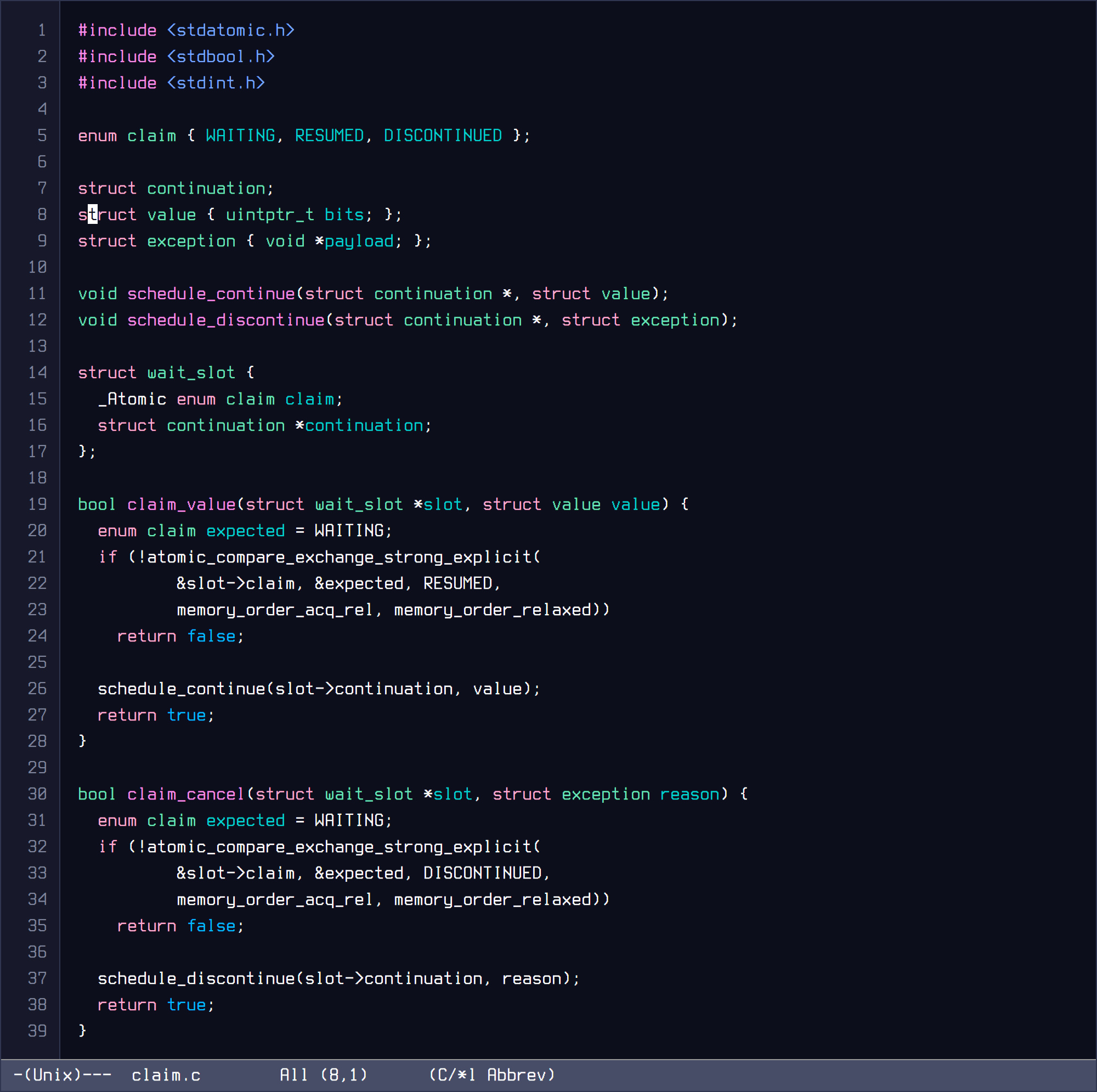This screenshot has height=1092, width=1097.
Task: Click 'bits' field name on line 8
Action: [344, 214]
